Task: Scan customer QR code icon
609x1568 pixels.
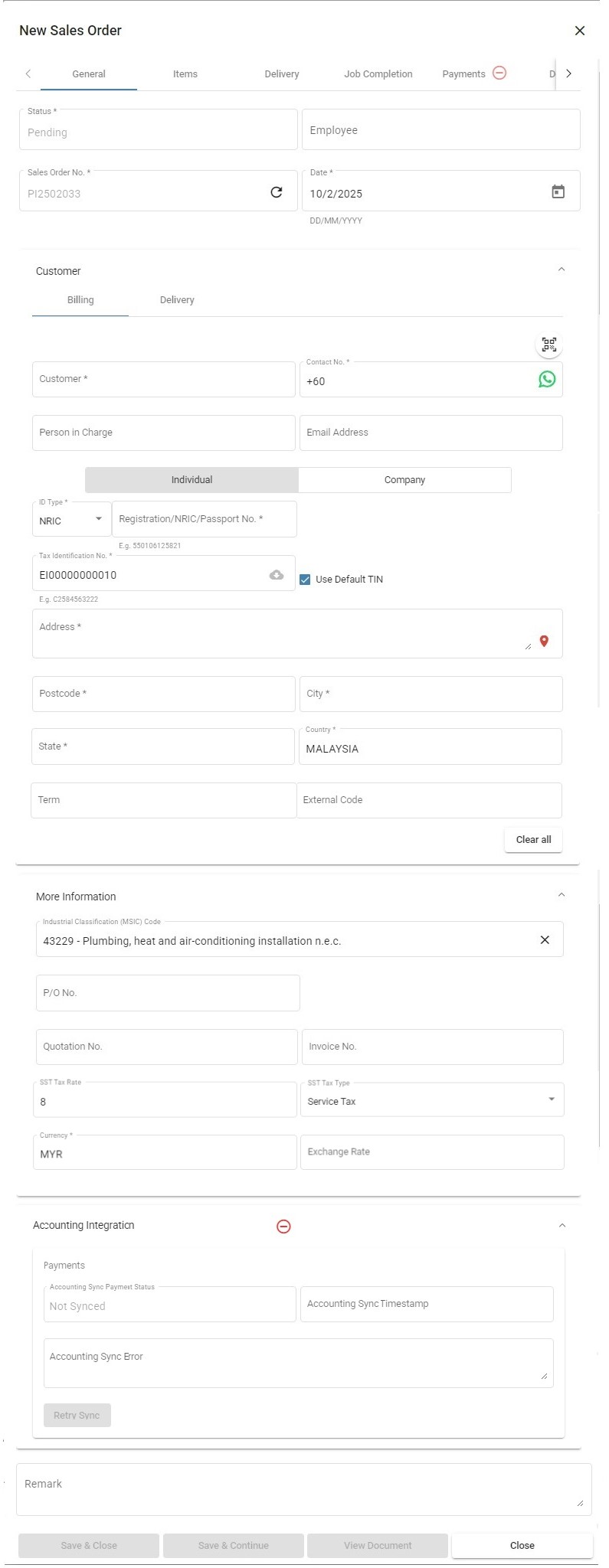Action: coord(549,345)
